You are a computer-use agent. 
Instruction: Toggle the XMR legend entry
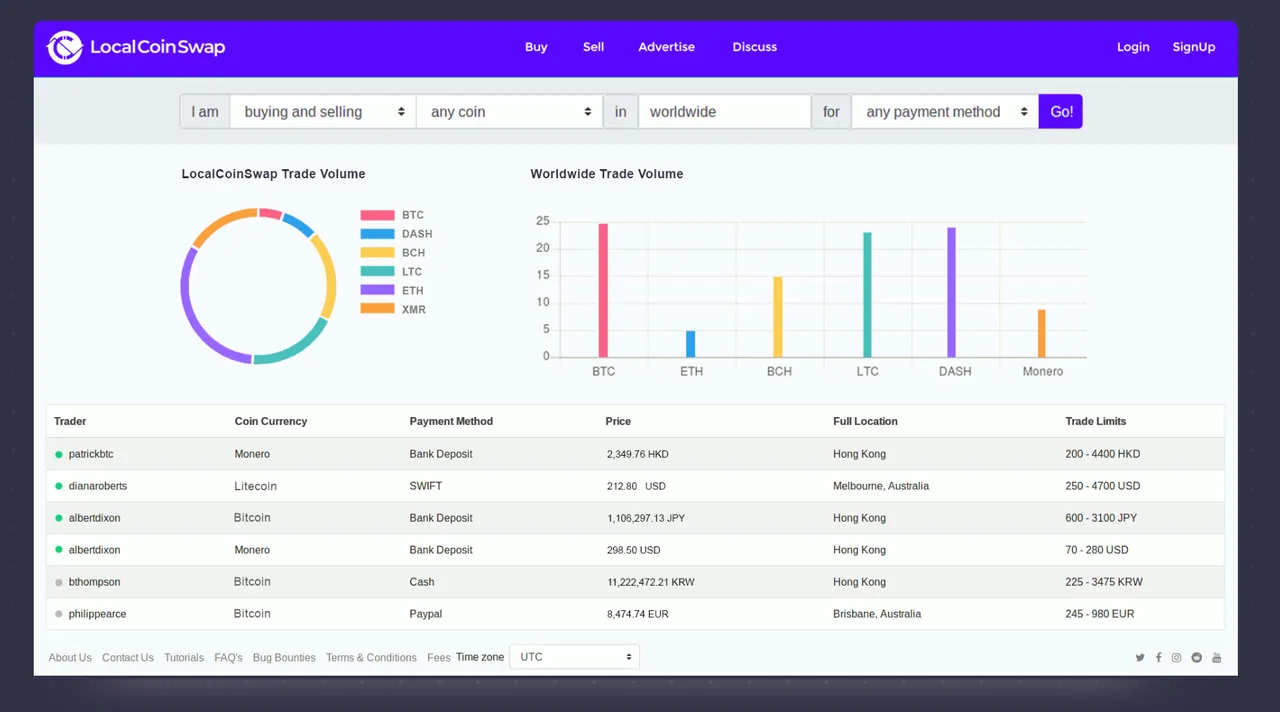pyautogui.click(x=393, y=310)
